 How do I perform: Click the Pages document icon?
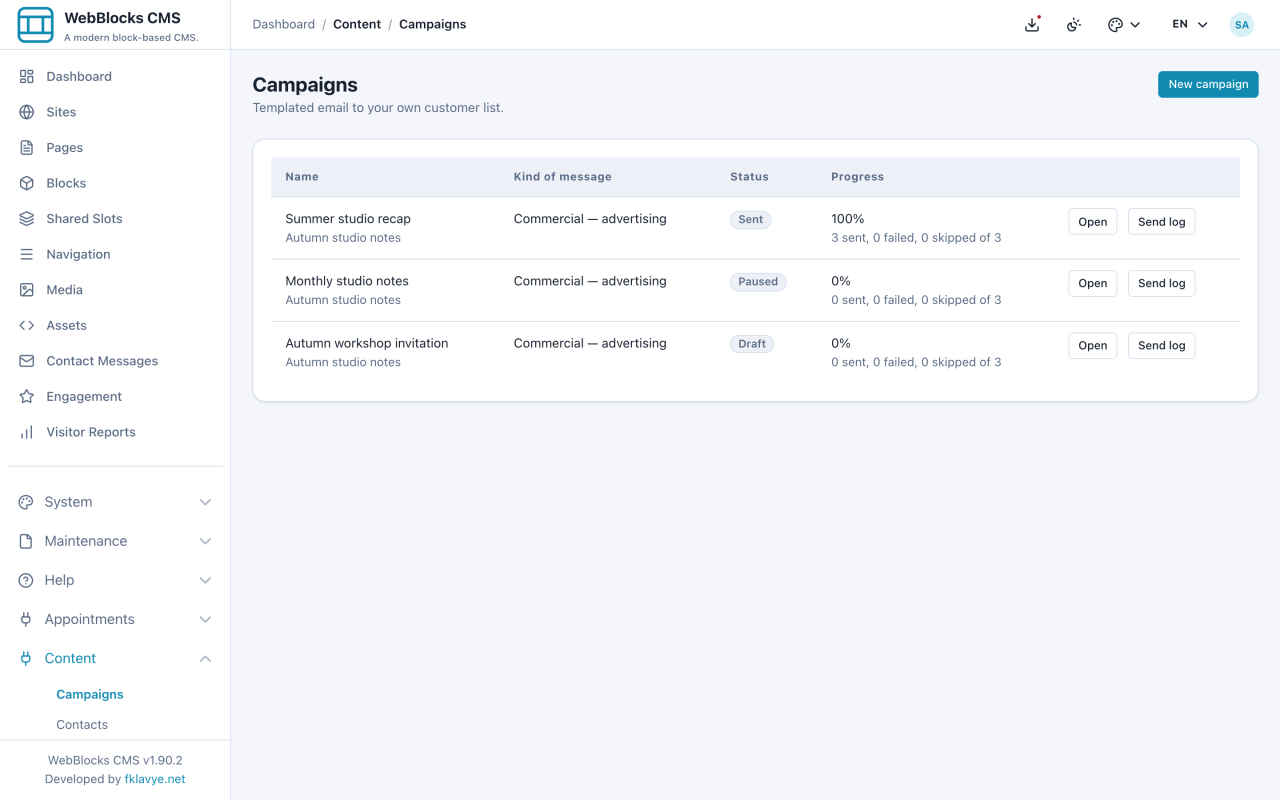[27, 147]
